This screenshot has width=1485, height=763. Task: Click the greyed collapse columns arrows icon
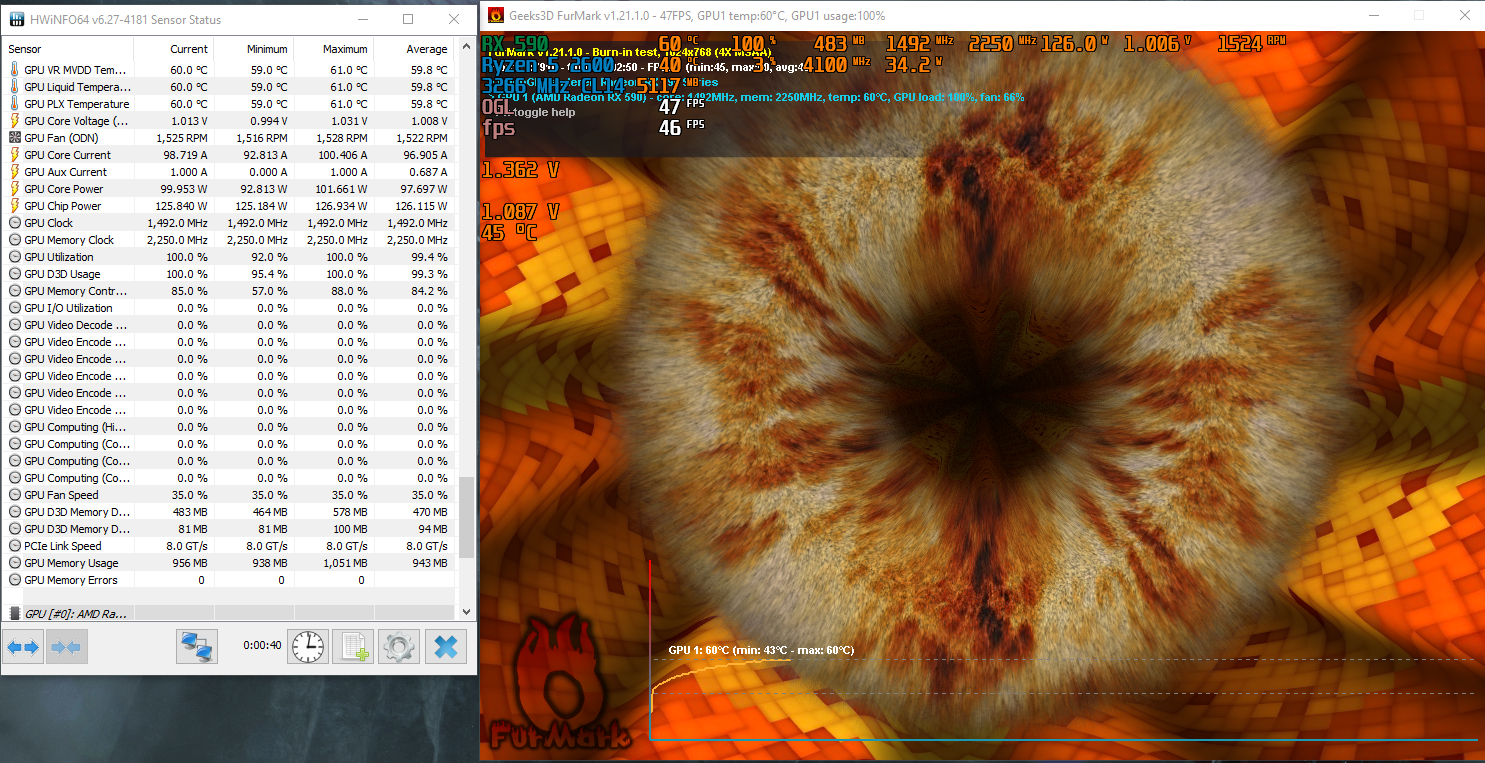[66, 647]
